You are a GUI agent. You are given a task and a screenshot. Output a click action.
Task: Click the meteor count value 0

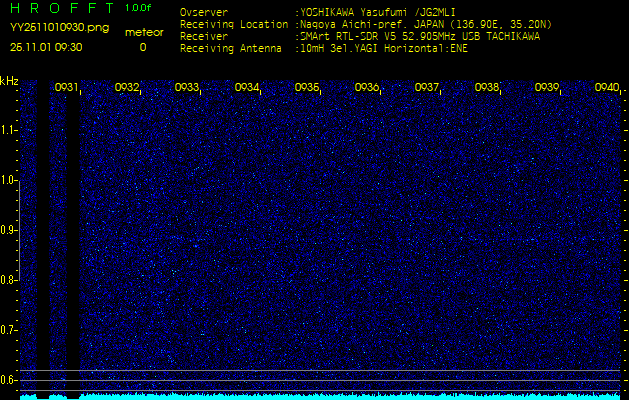142,47
